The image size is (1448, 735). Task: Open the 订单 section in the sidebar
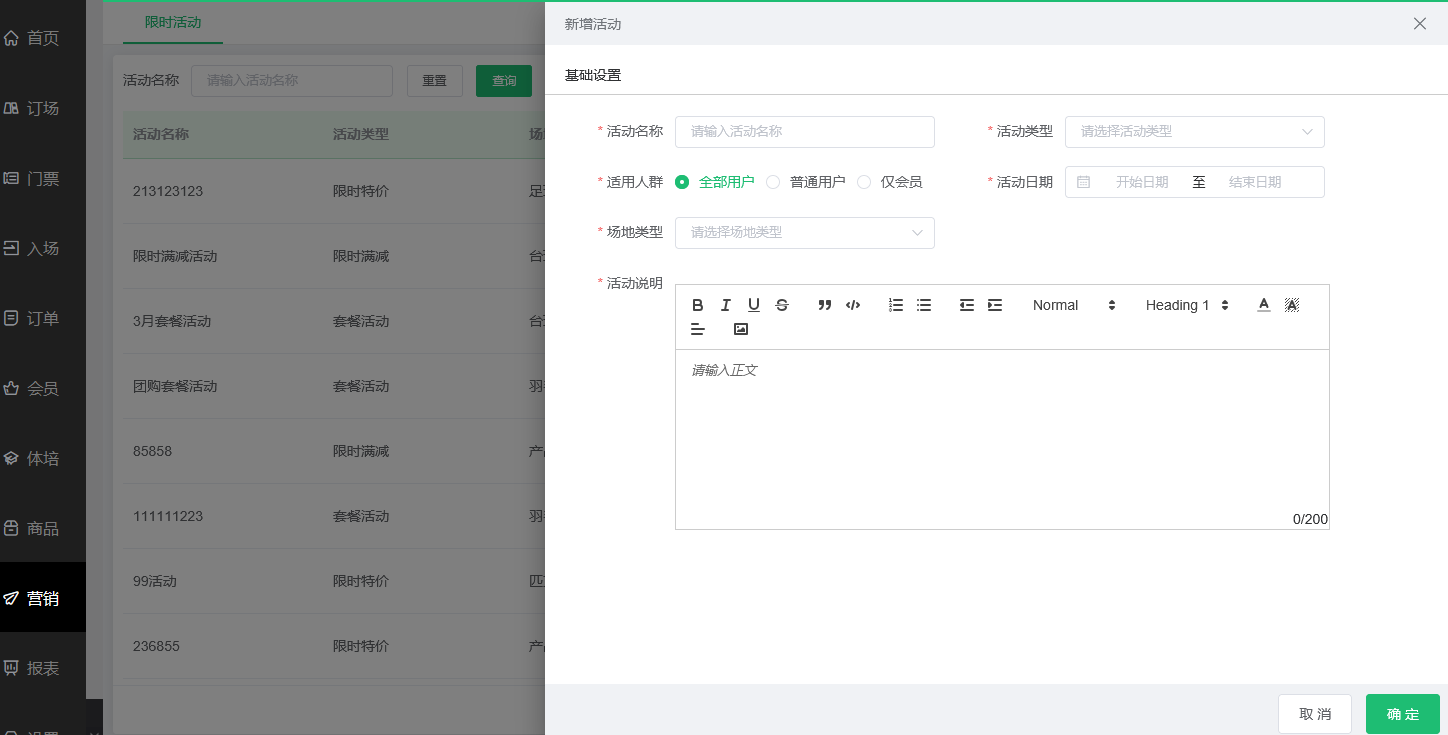(43, 318)
